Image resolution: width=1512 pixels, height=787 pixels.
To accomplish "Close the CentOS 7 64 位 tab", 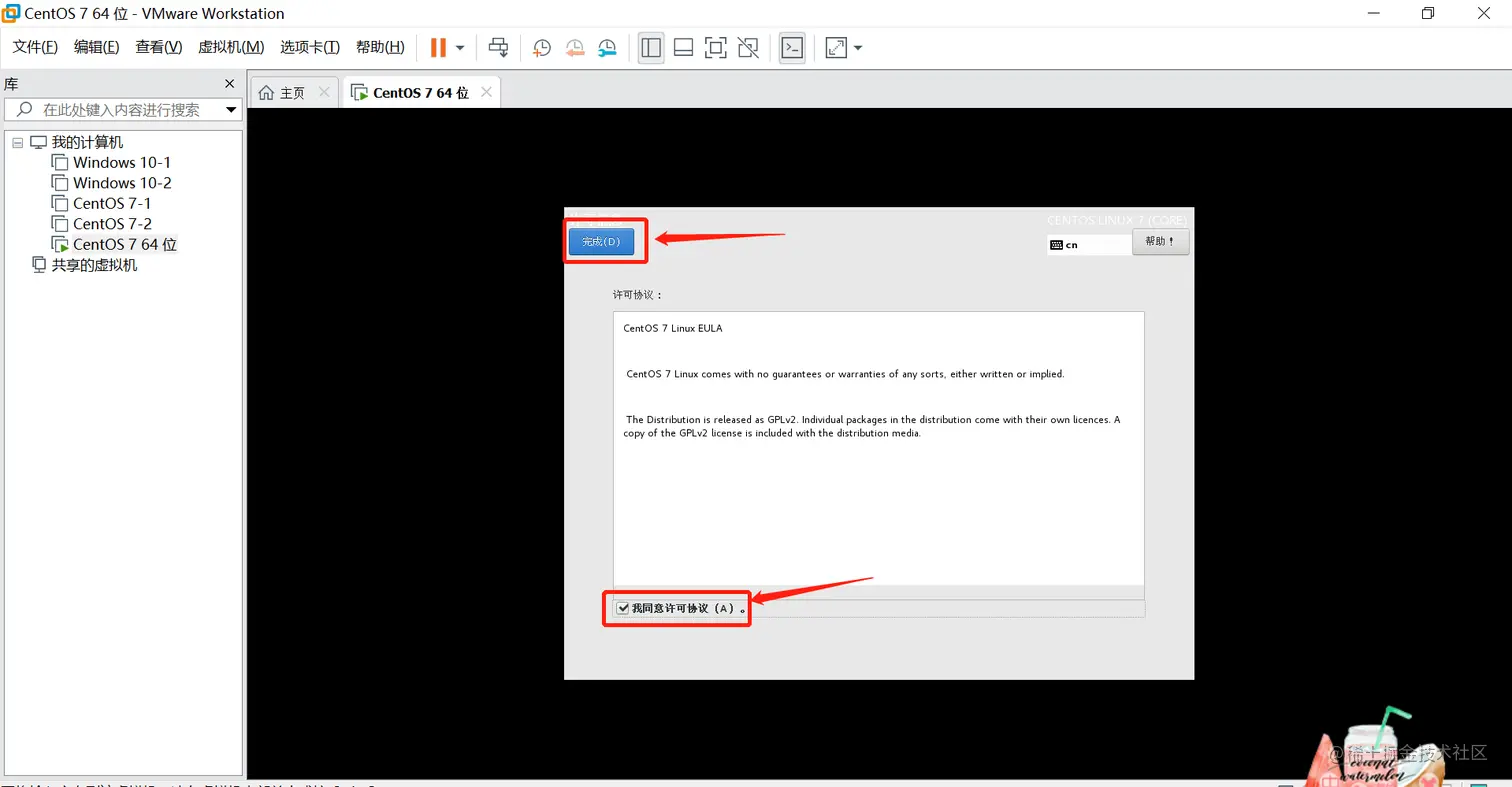I will pos(486,92).
